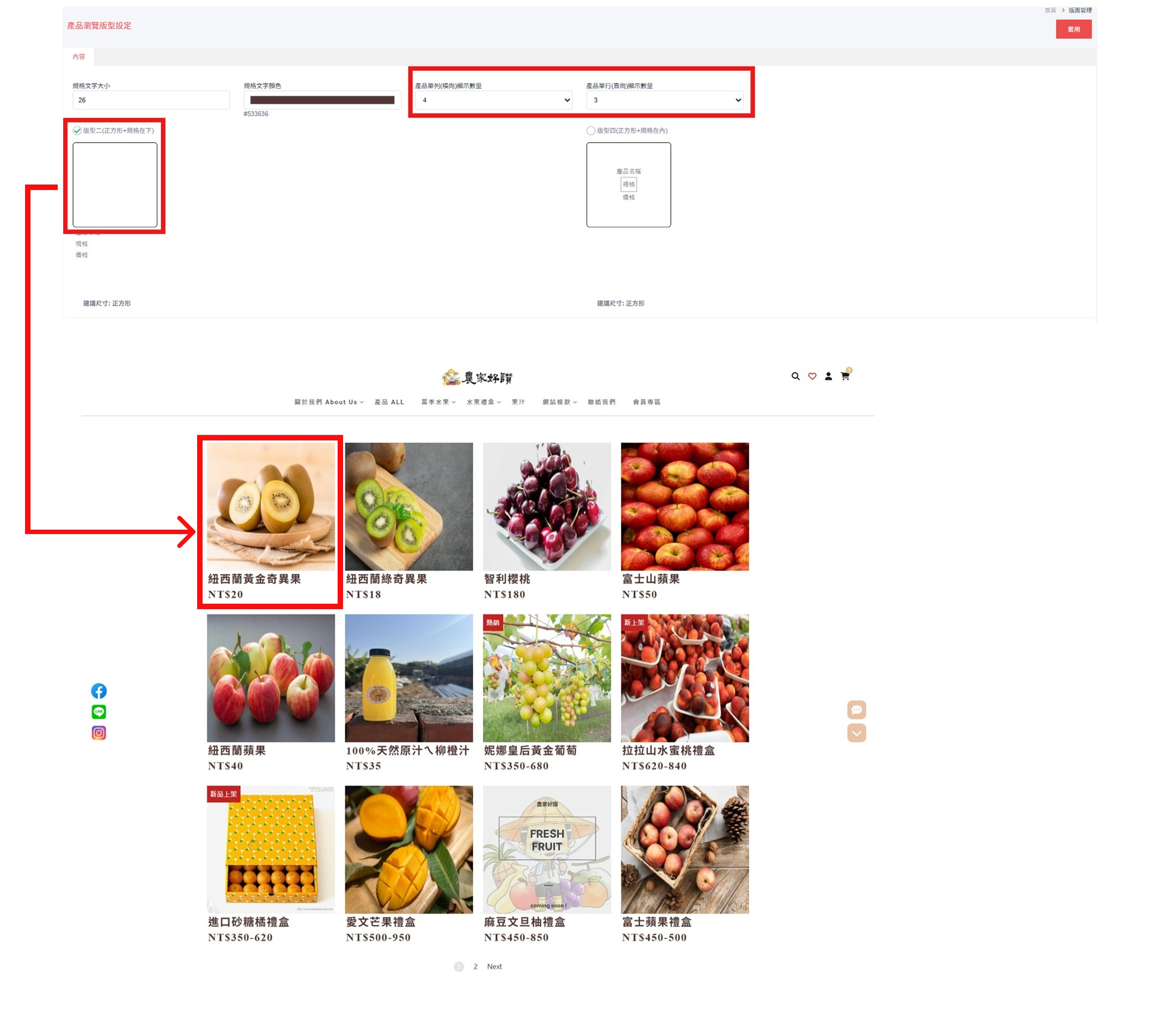The image size is (1167, 1036).
Task: Open the member account icon
Action: pos(828,376)
